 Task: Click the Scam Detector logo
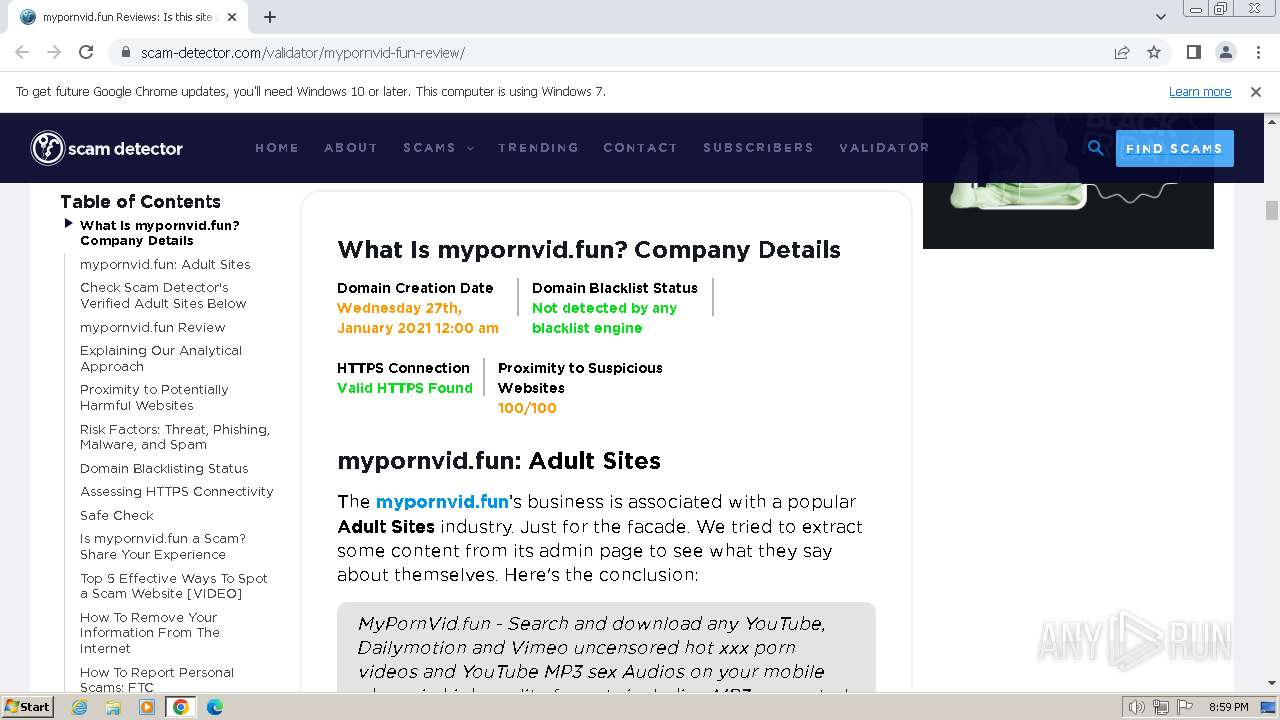tap(107, 148)
